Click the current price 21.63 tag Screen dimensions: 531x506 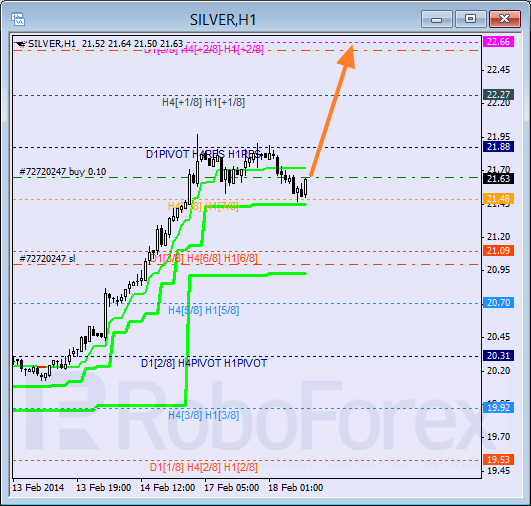(498, 178)
